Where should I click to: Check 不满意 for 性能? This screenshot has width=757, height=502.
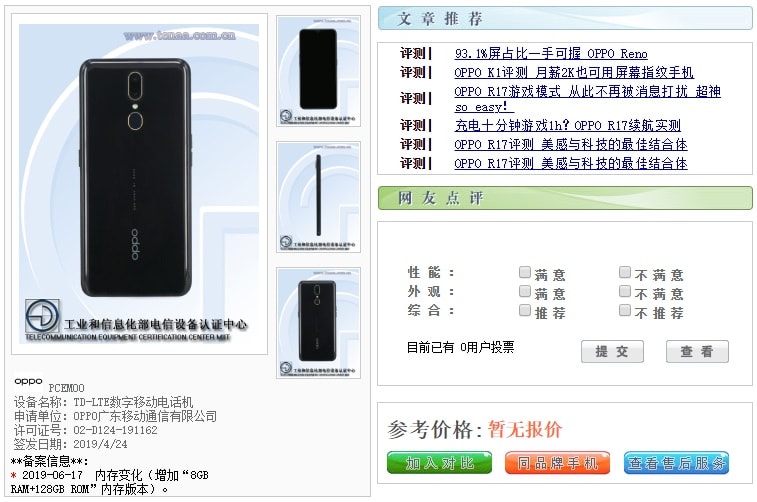[x=625, y=272]
